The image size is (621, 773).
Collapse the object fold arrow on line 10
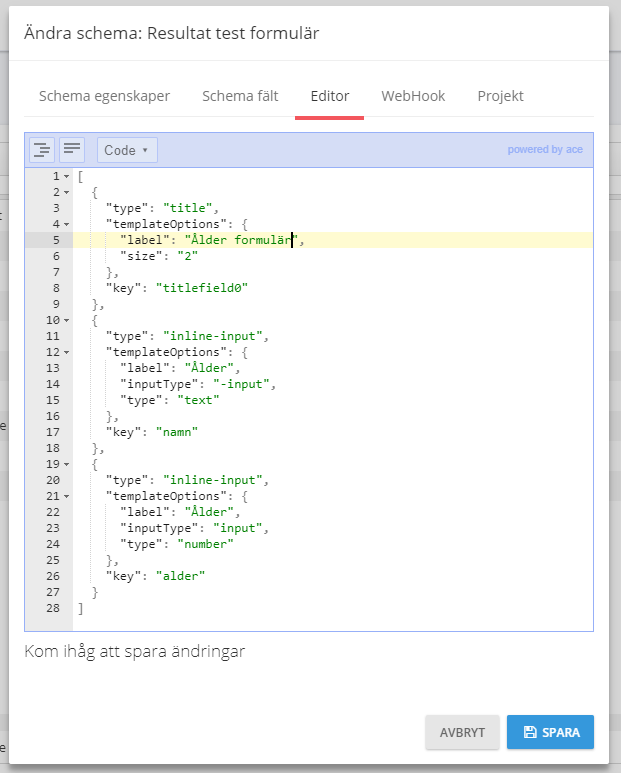pos(67,320)
